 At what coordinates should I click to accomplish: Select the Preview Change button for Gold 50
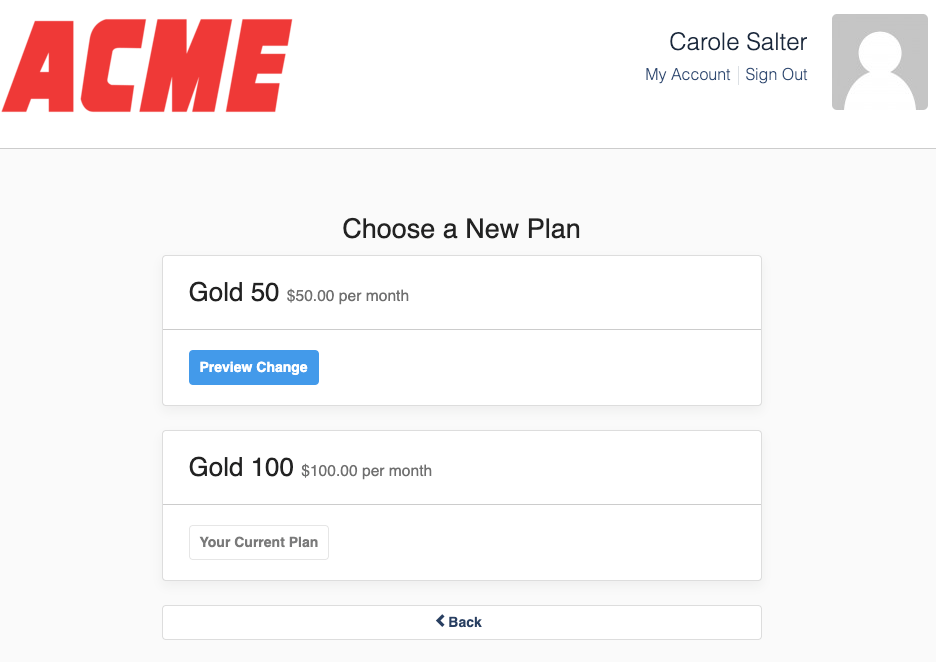[x=253, y=367]
